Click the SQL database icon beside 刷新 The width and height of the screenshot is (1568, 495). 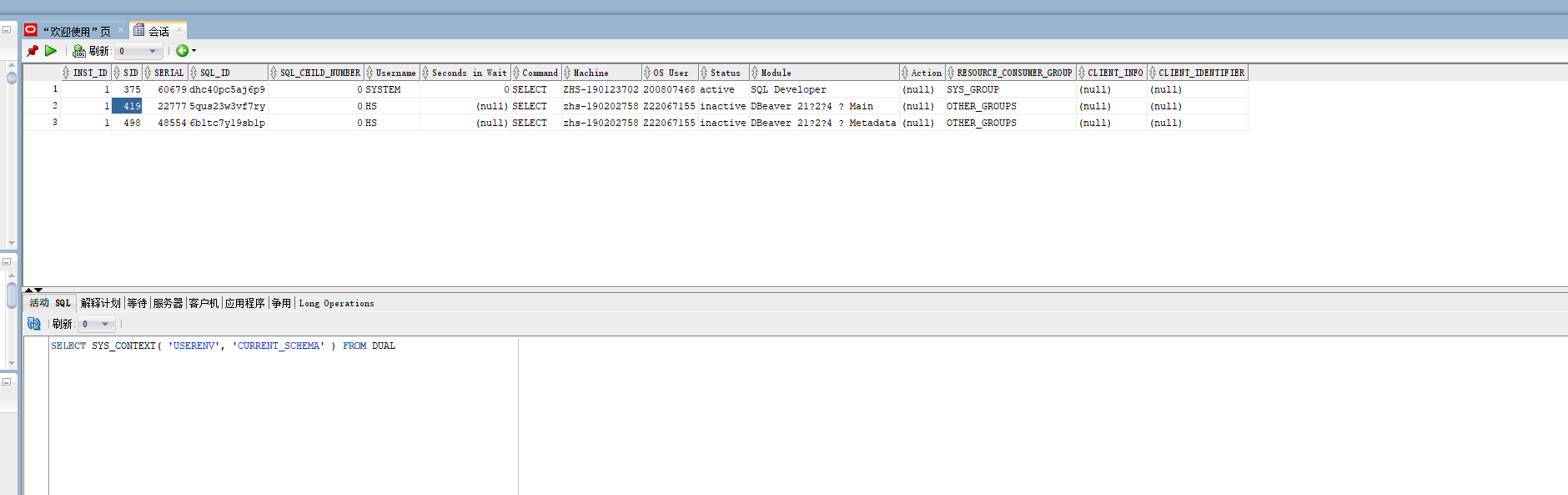coord(79,51)
